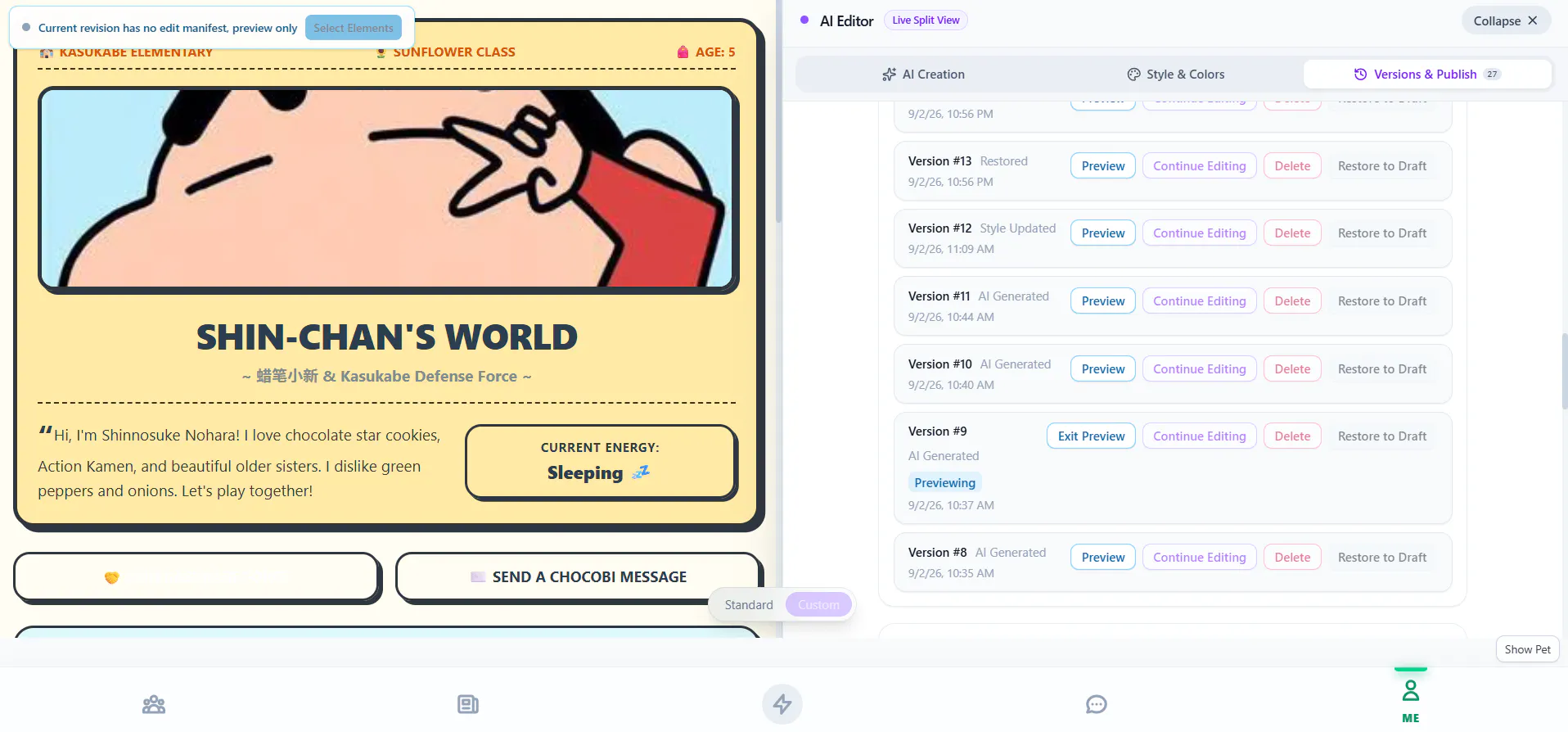This screenshot has height=732, width=1568.
Task: Delete Version #13
Action: (x=1292, y=166)
